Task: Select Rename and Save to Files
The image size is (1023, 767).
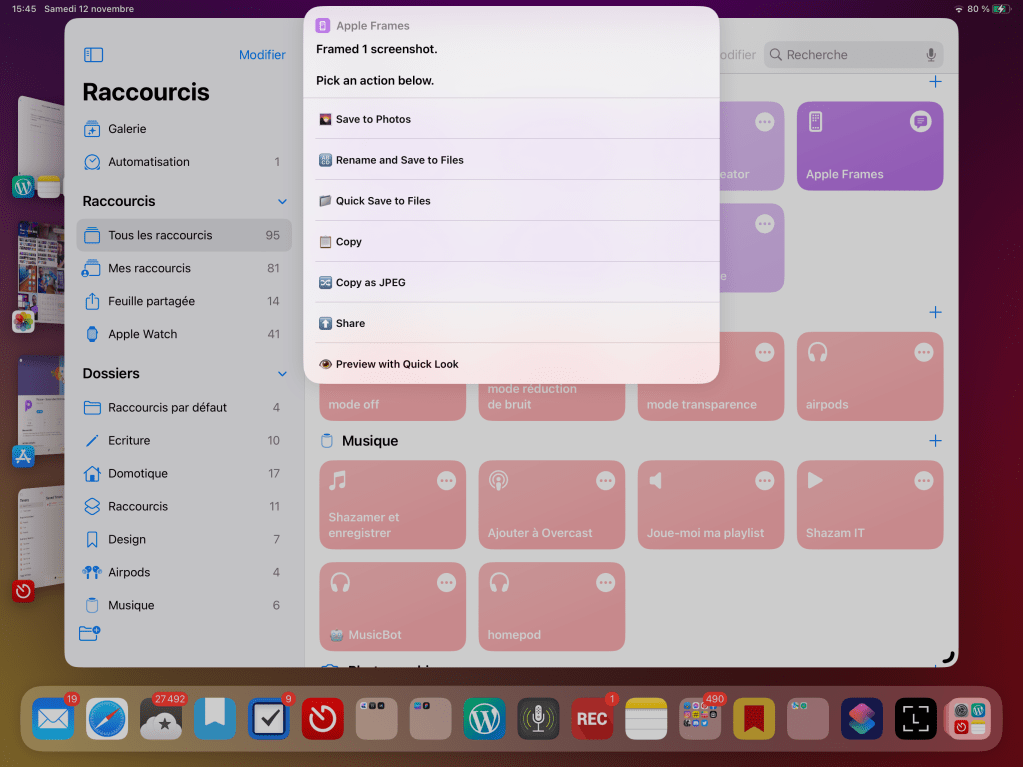Action: tap(399, 160)
